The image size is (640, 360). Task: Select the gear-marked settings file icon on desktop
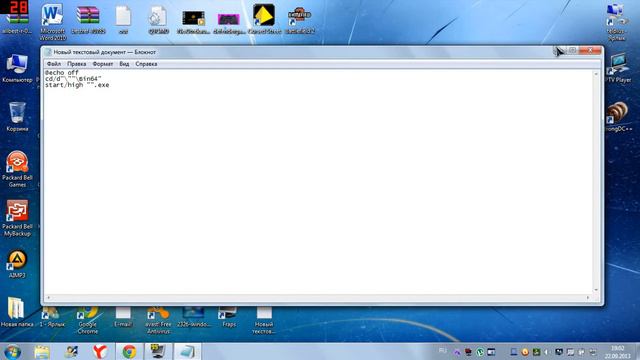point(158,19)
